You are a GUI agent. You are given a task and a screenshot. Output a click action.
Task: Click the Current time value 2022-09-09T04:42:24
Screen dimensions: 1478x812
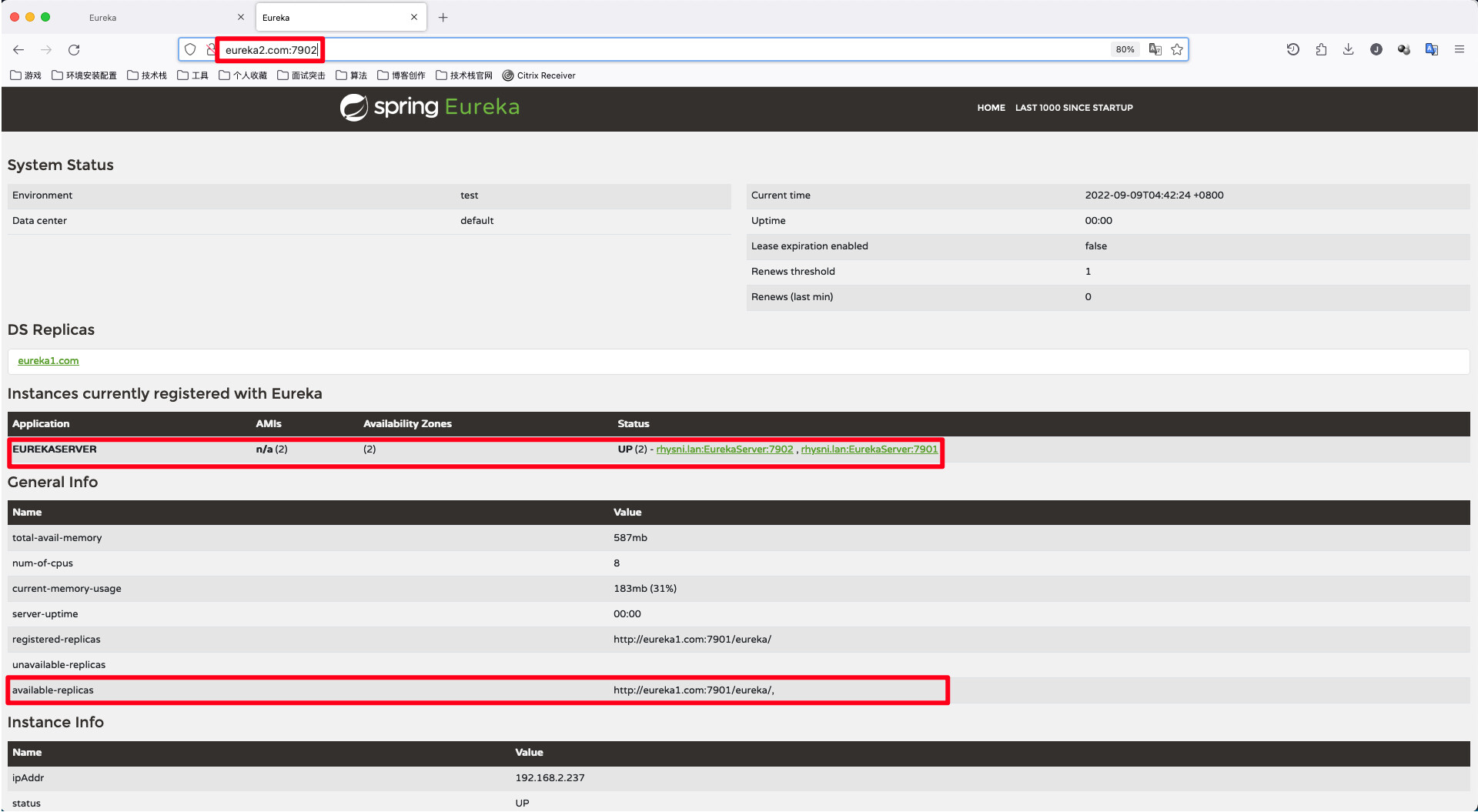point(1154,195)
